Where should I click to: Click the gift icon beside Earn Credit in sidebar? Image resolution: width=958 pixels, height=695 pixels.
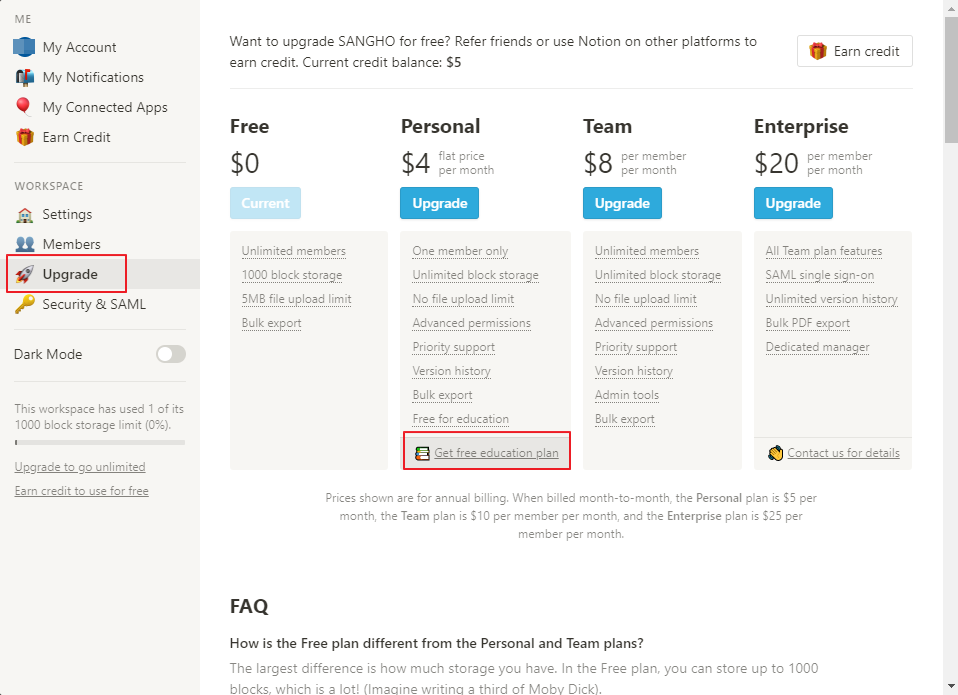coord(24,137)
